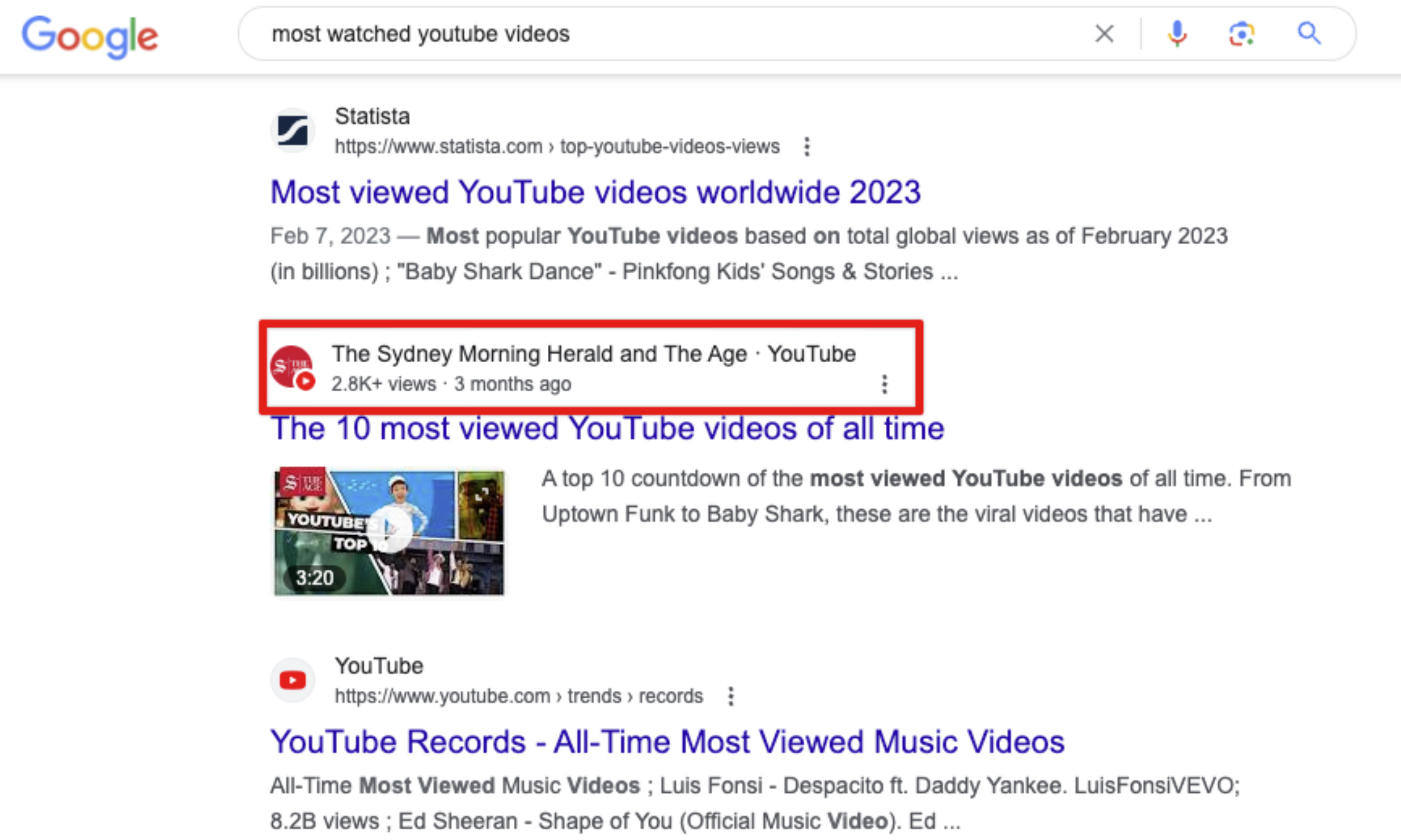Viewport: 1401px width, 840px height.
Task: Open the three-dot menu on the Statista result
Action: click(806, 147)
